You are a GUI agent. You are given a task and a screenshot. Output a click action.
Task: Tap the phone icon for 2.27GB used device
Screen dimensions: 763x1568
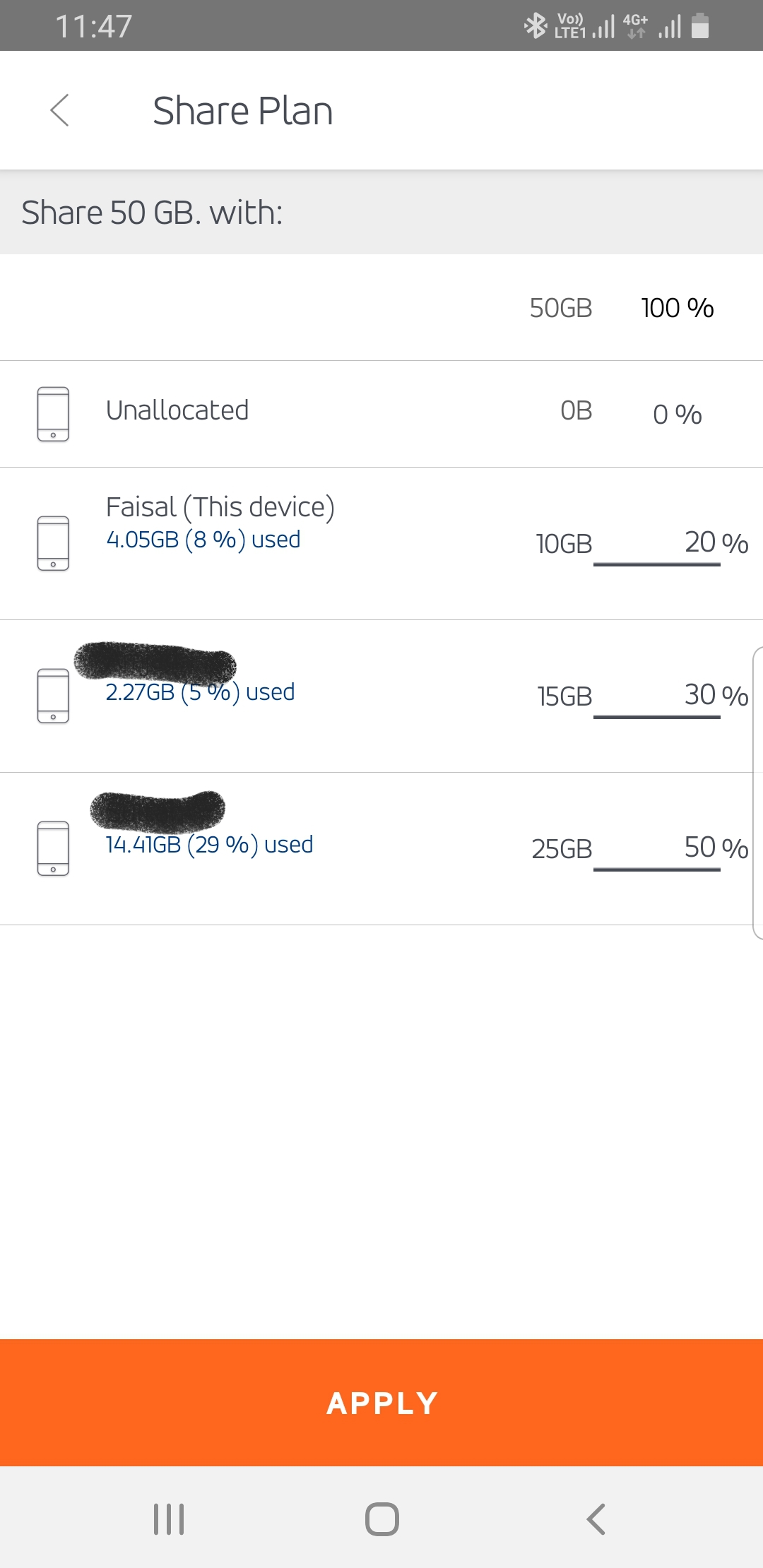pyautogui.click(x=53, y=696)
